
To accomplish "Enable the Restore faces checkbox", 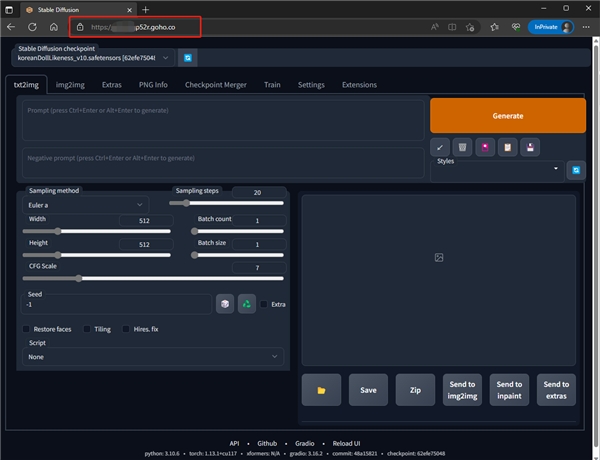I will point(26,329).
